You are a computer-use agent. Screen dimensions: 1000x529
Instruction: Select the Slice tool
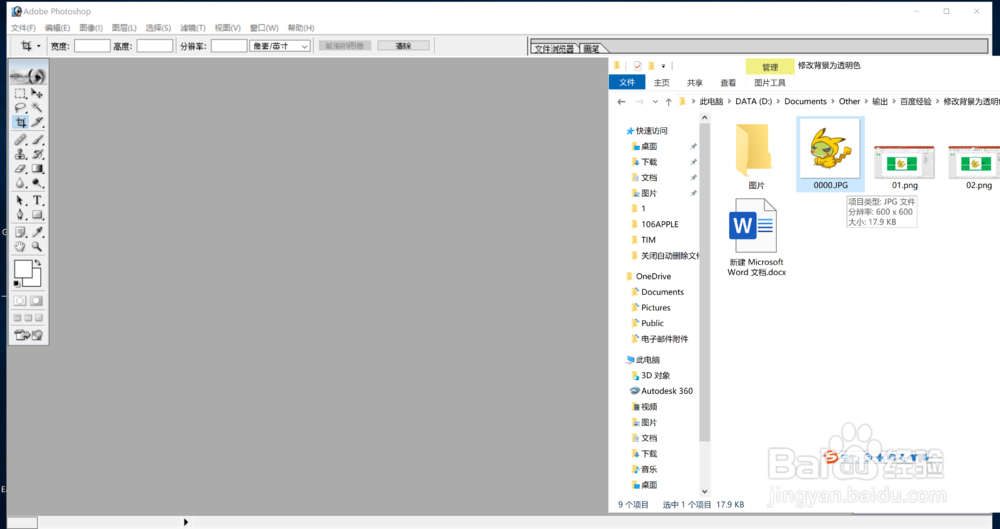click(x=37, y=122)
